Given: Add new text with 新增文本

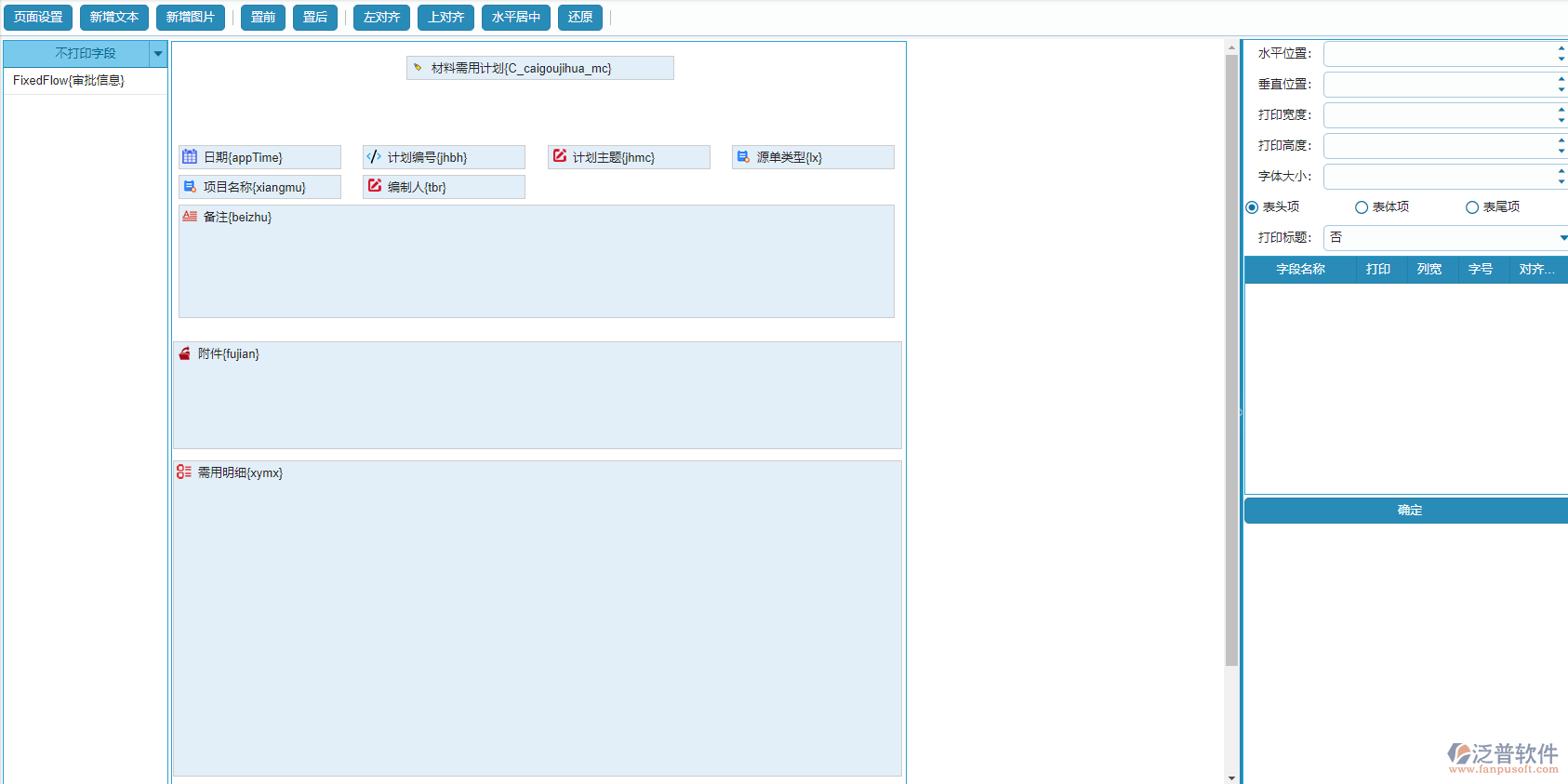Looking at the screenshot, I should point(114,18).
